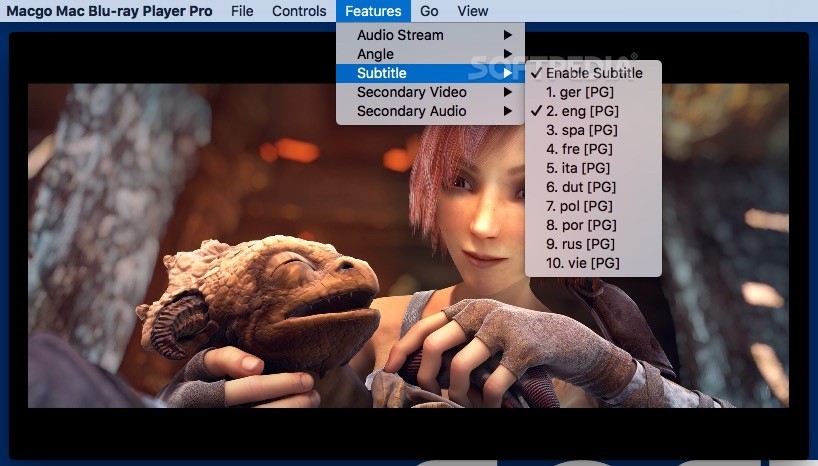Open the Controls menu in menu bar
The height and width of the screenshot is (466, 818).
300,11
